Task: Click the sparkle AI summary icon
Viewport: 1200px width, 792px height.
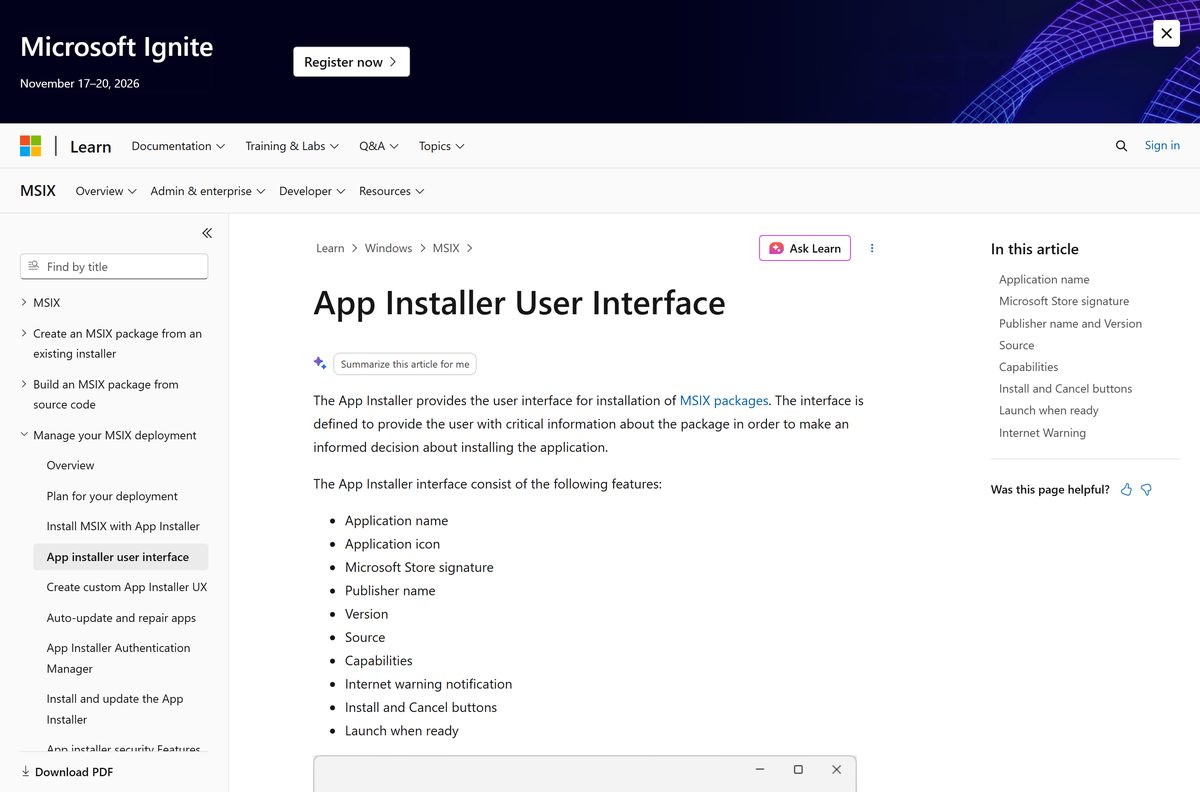Action: click(x=320, y=363)
